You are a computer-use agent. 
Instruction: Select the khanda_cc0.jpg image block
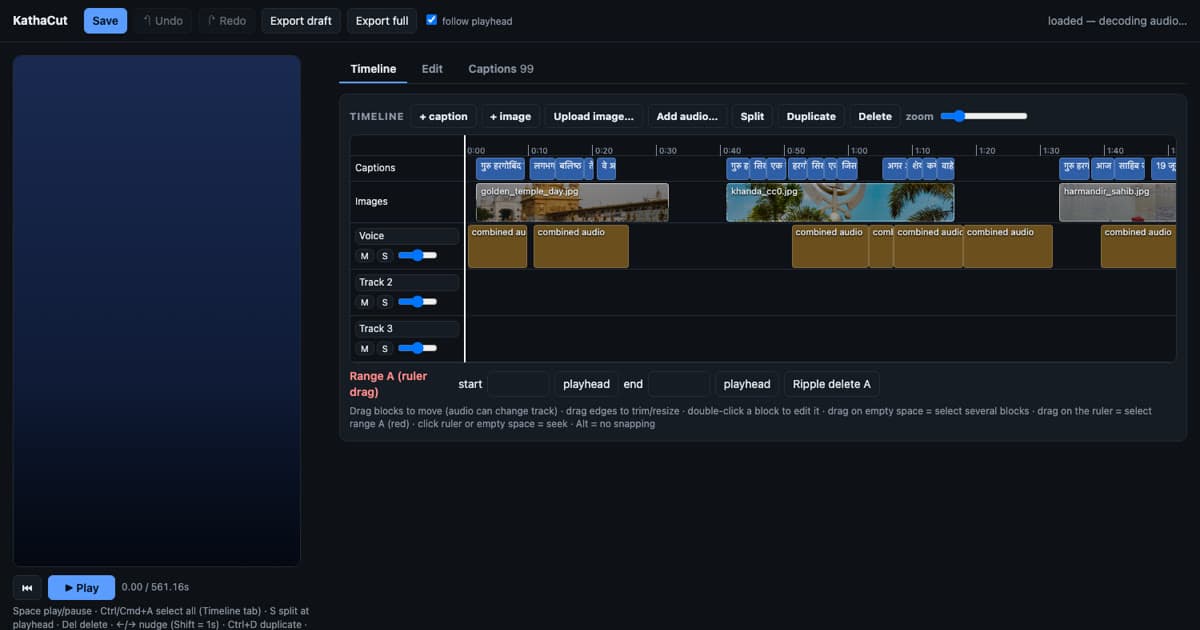pyautogui.click(x=840, y=202)
